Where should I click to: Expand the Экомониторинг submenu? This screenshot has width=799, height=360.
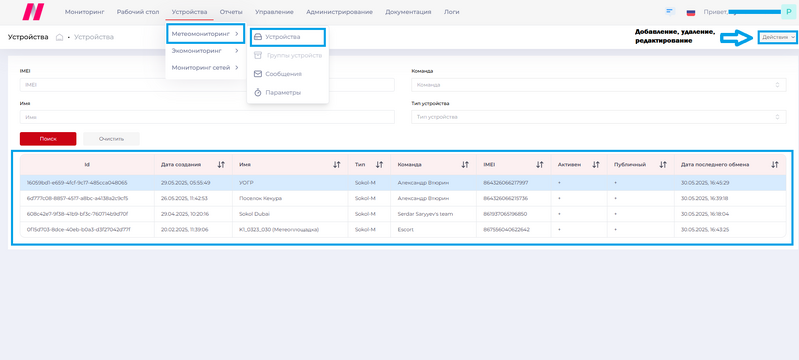205,50
